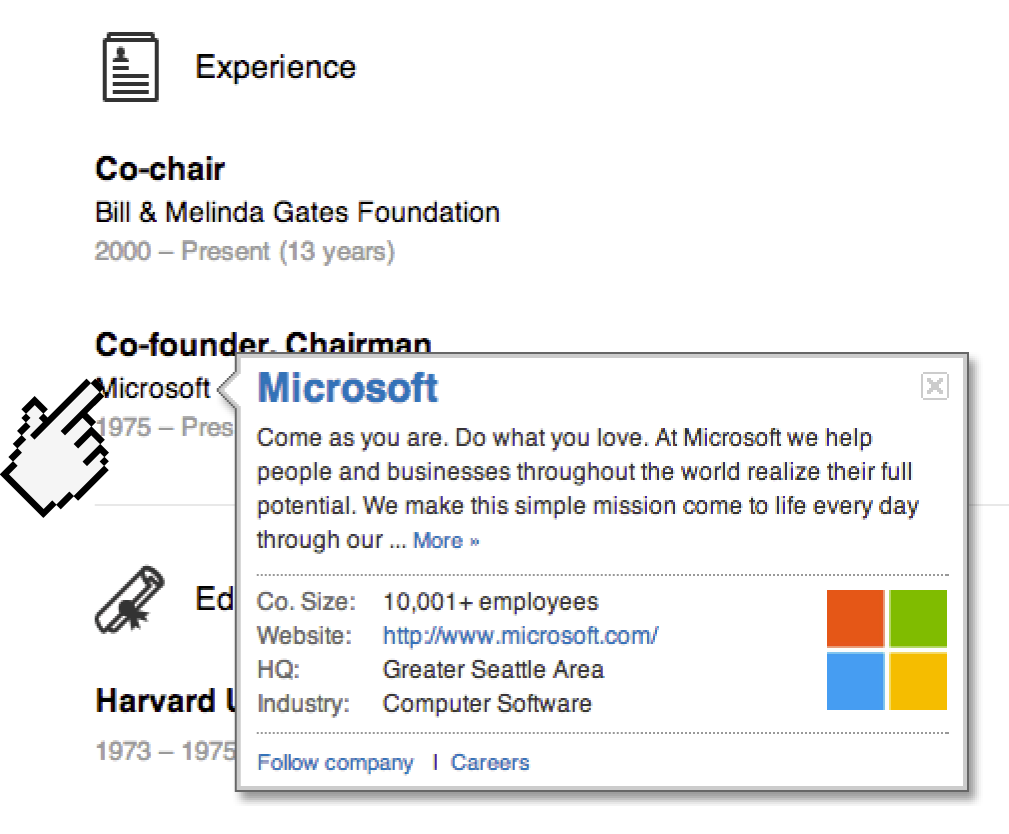
Task: Expand description with the More » link
Action: pos(446,540)
